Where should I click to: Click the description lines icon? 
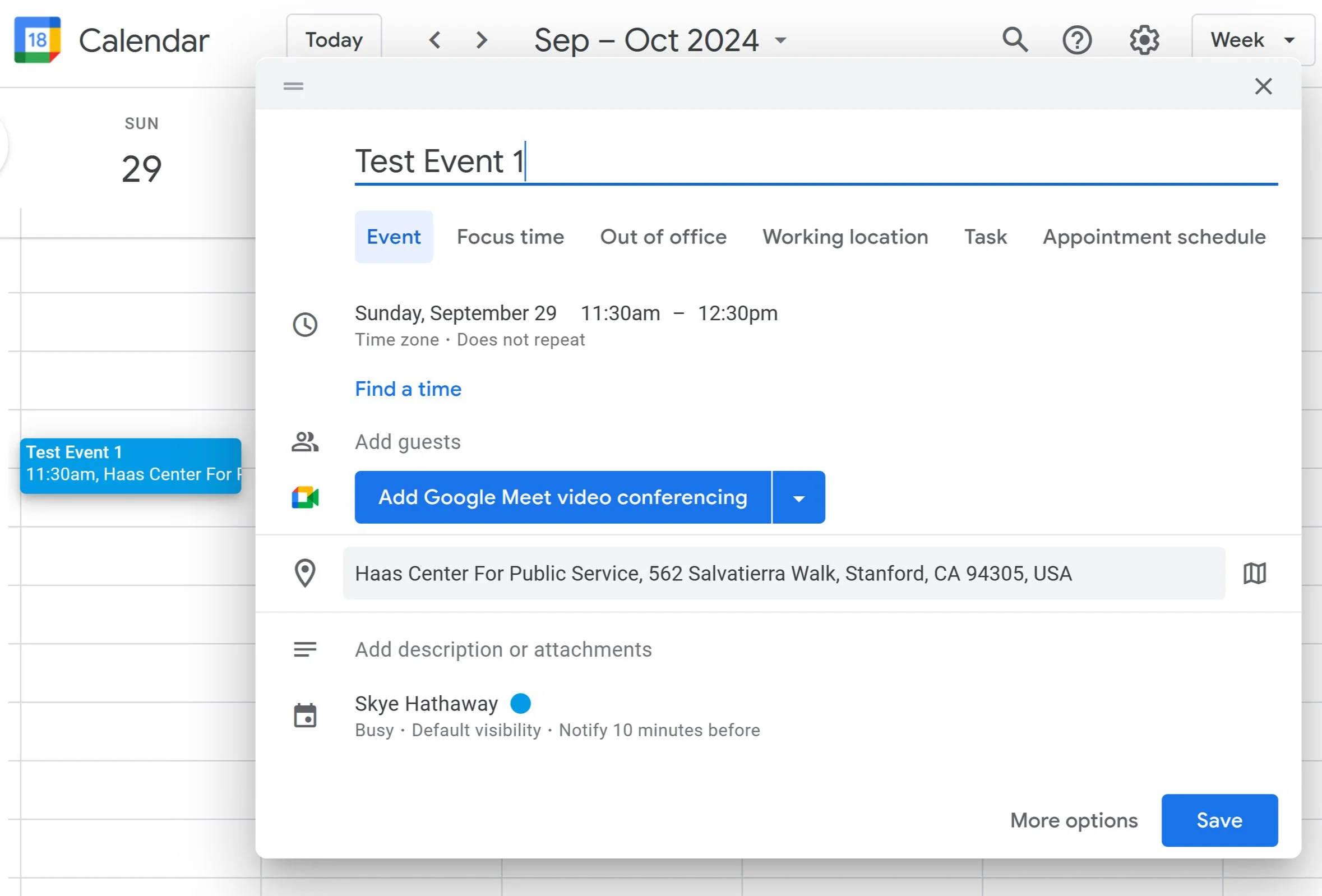coord(306,649)
